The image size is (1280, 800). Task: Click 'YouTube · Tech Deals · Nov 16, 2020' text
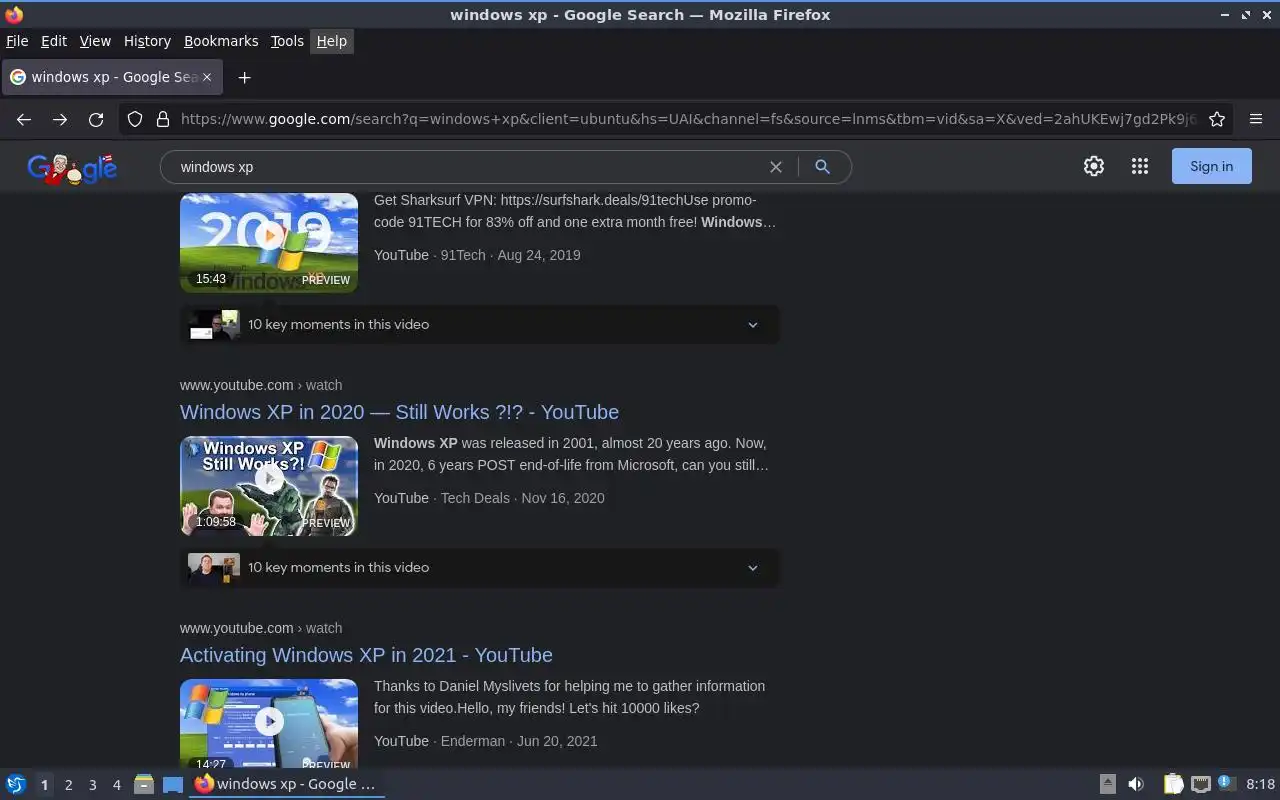click(489, 498)
